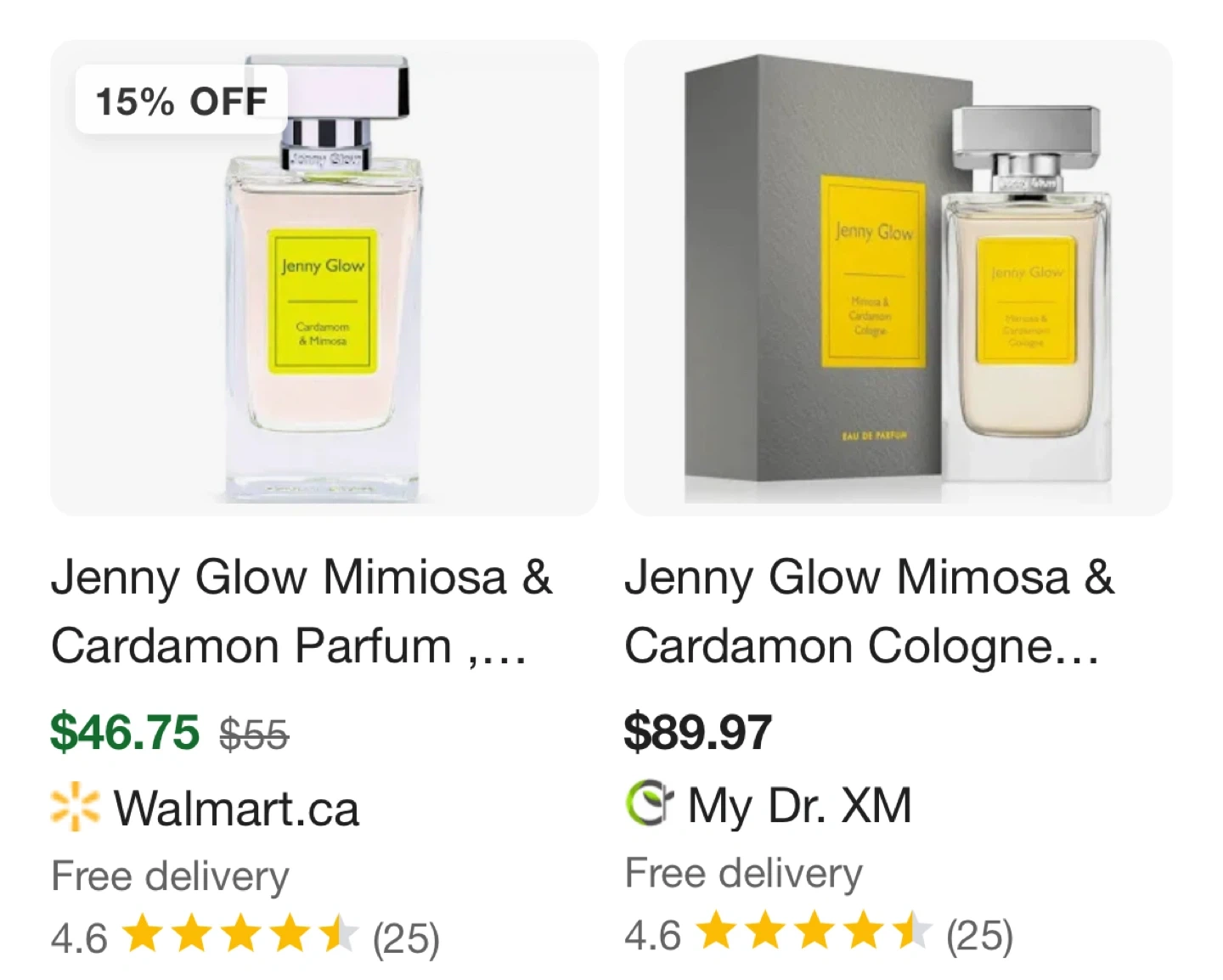Click the crossed-out $55 original price

[254, 735]
